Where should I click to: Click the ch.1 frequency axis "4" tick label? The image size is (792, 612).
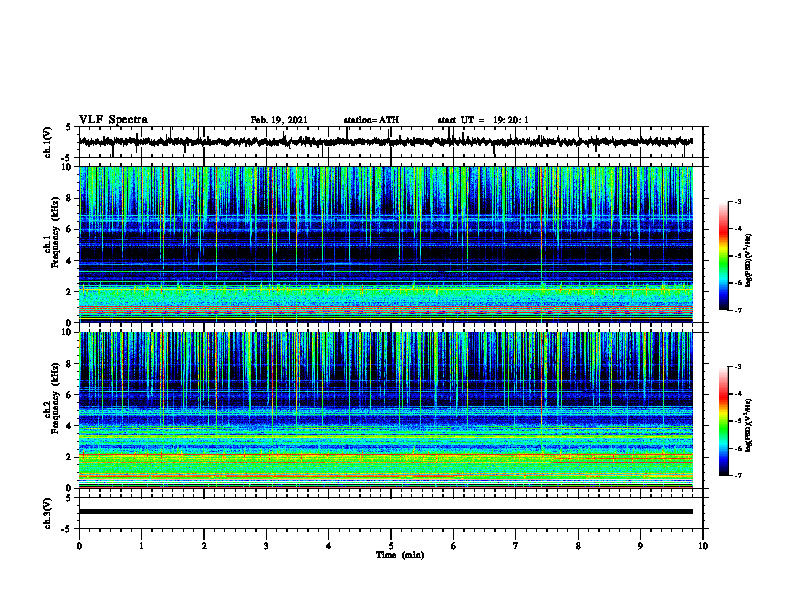coord(69,261)
